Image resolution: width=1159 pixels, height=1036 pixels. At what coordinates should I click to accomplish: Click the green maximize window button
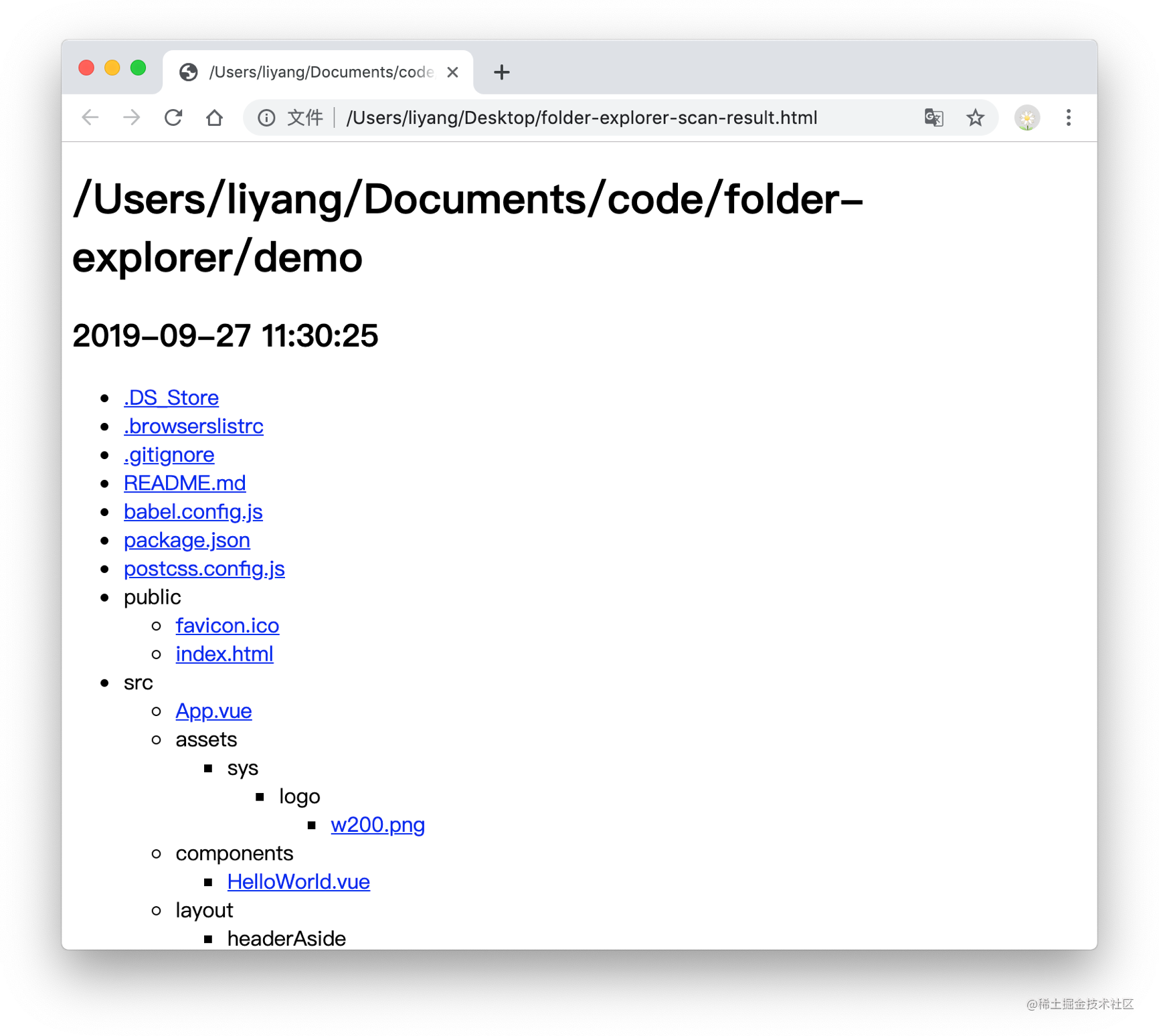(x=139, y=68)
